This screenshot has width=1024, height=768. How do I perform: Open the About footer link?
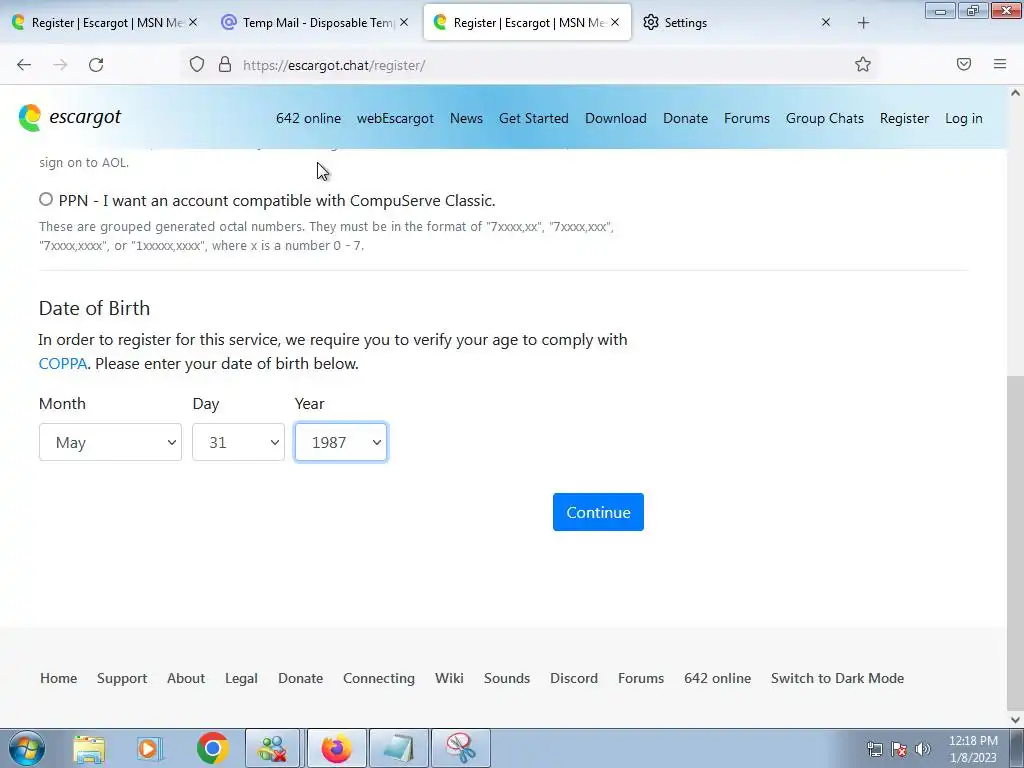(186, 678)
